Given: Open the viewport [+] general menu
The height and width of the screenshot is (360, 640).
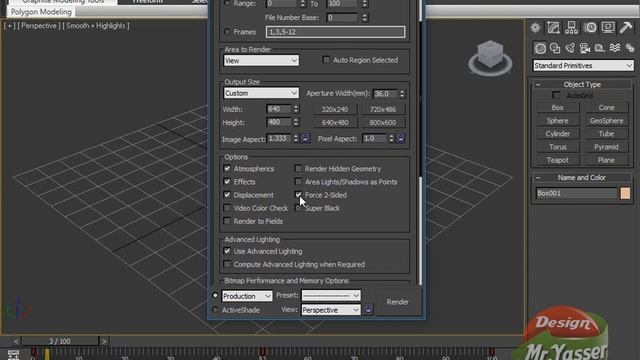Looking at the screenshot, I should [10, 26].
